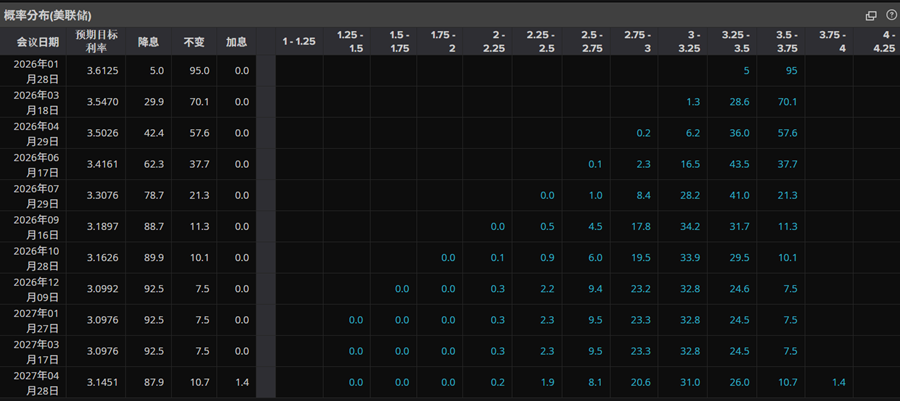This screenshot has height=401, width=900.
Task: Click the 95.0 unchanged probability cell
Action: click(199, 71)
